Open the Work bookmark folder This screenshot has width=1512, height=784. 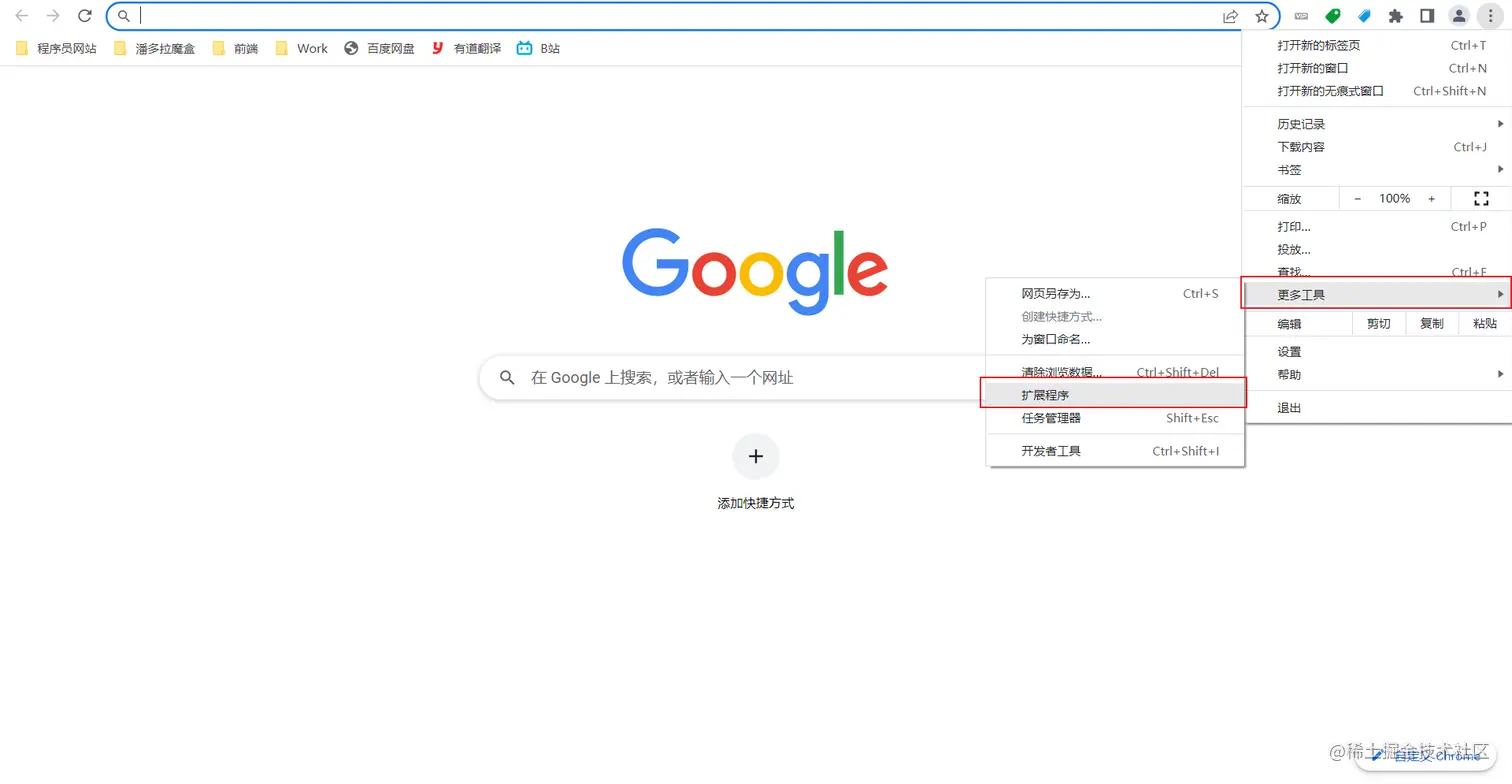pyautogui.click(x=301, y=48)
